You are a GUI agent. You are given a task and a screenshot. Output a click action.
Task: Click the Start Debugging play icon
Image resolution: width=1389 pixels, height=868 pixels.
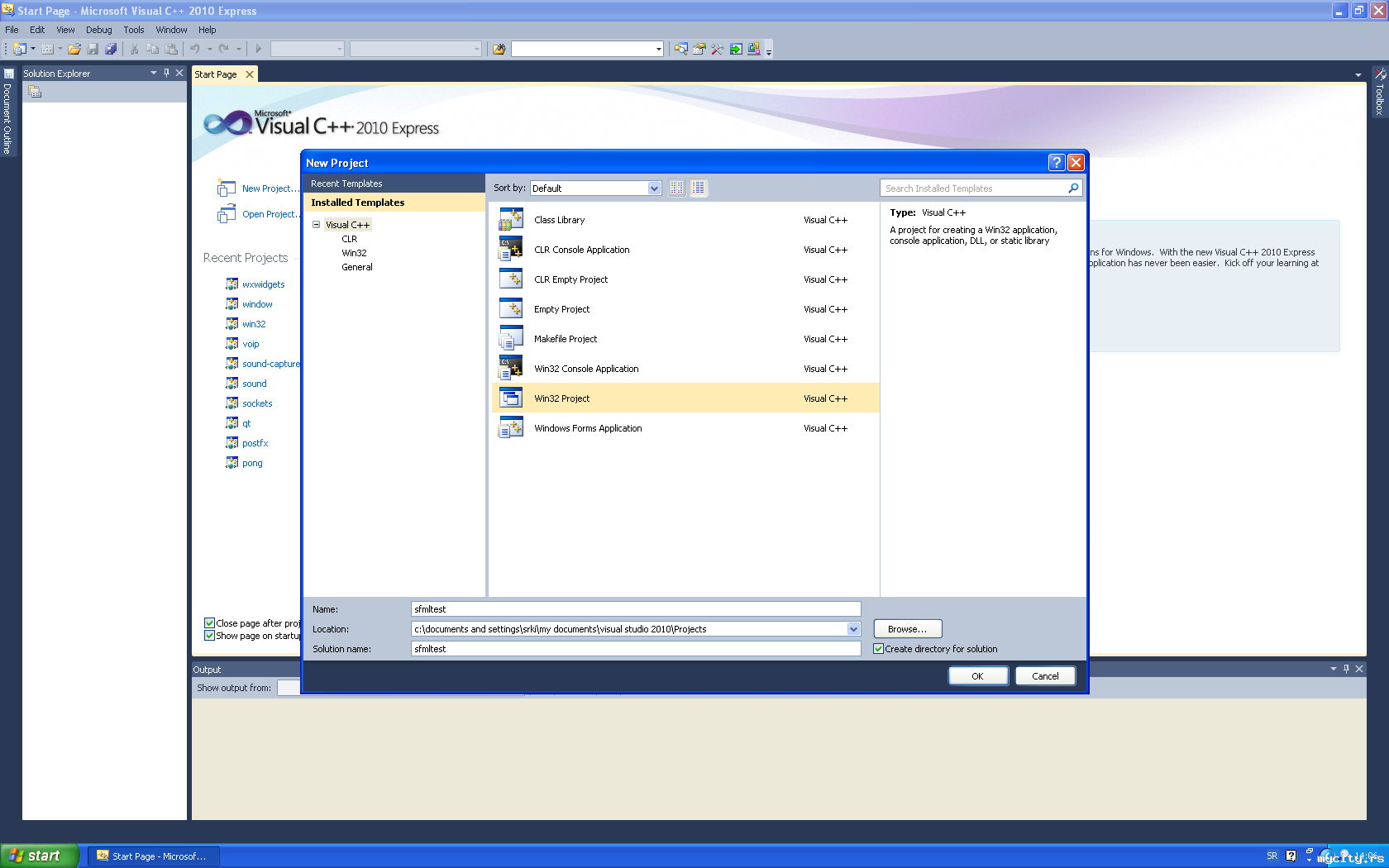click(258, 49)
